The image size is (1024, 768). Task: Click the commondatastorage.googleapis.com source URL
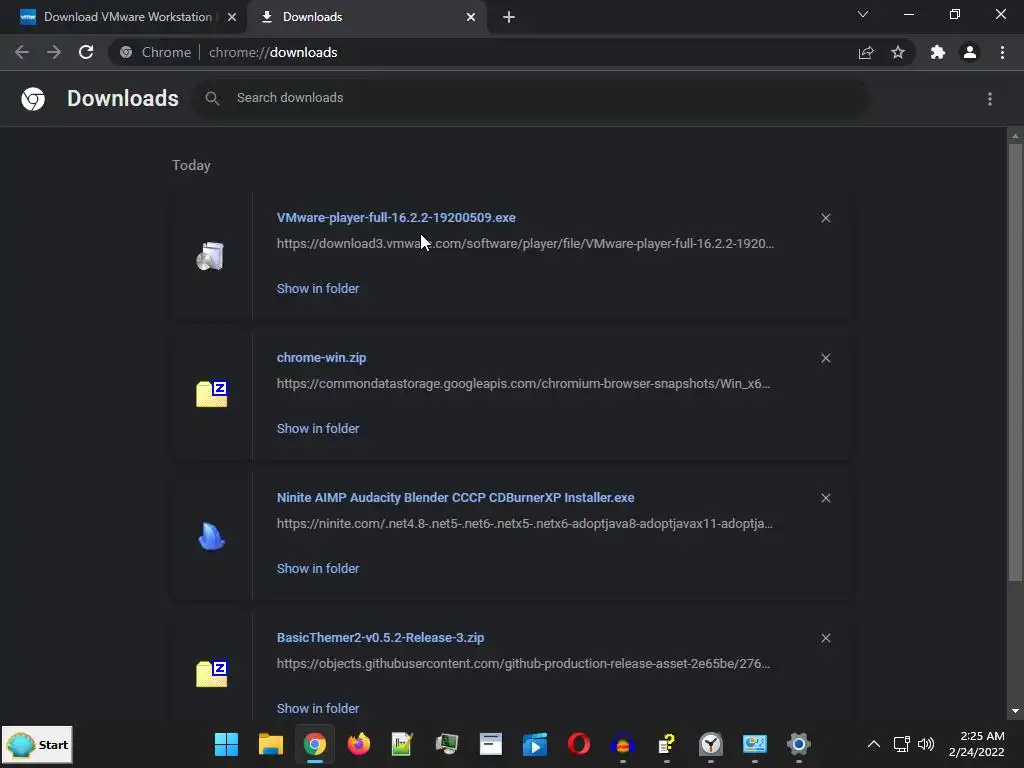(523, 383)
